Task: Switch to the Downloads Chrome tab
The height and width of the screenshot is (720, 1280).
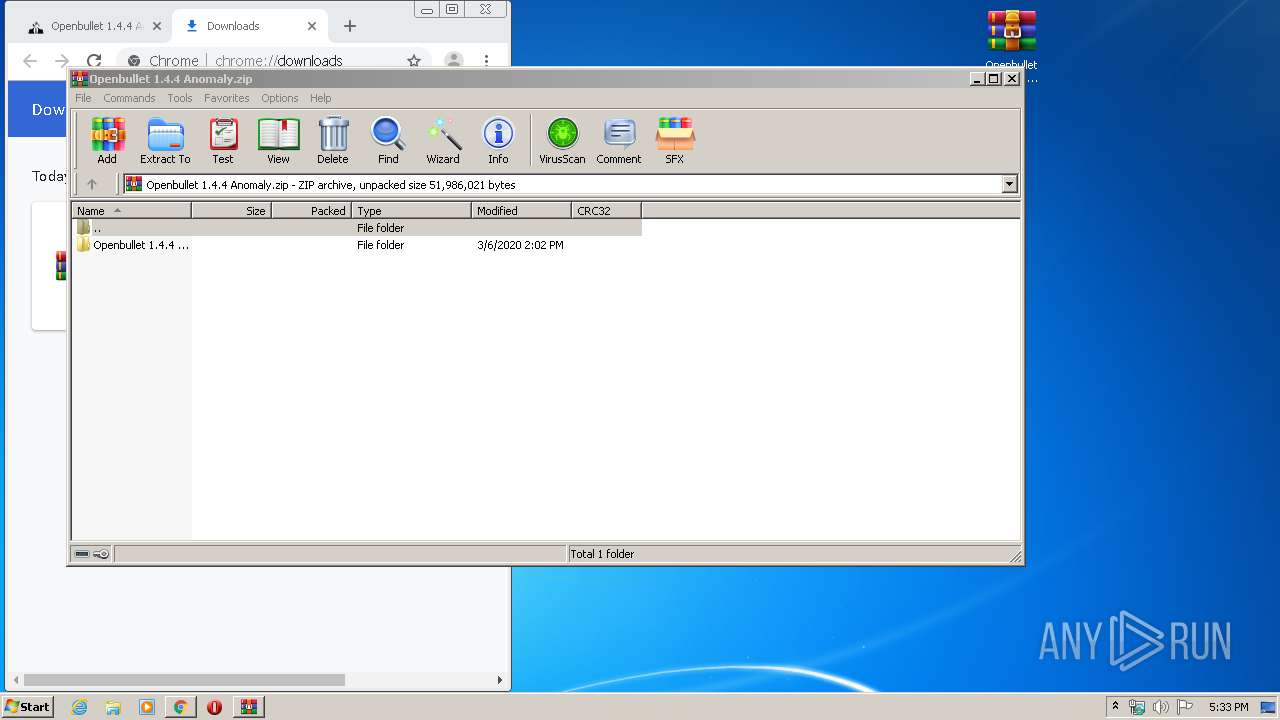Action: point(247,26)
